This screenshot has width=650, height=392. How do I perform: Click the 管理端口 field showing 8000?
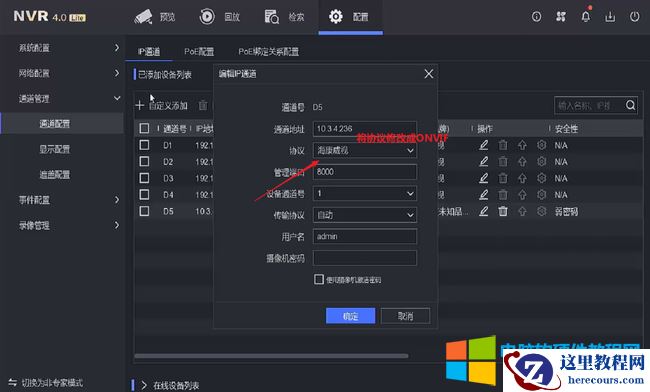(365, 172)
